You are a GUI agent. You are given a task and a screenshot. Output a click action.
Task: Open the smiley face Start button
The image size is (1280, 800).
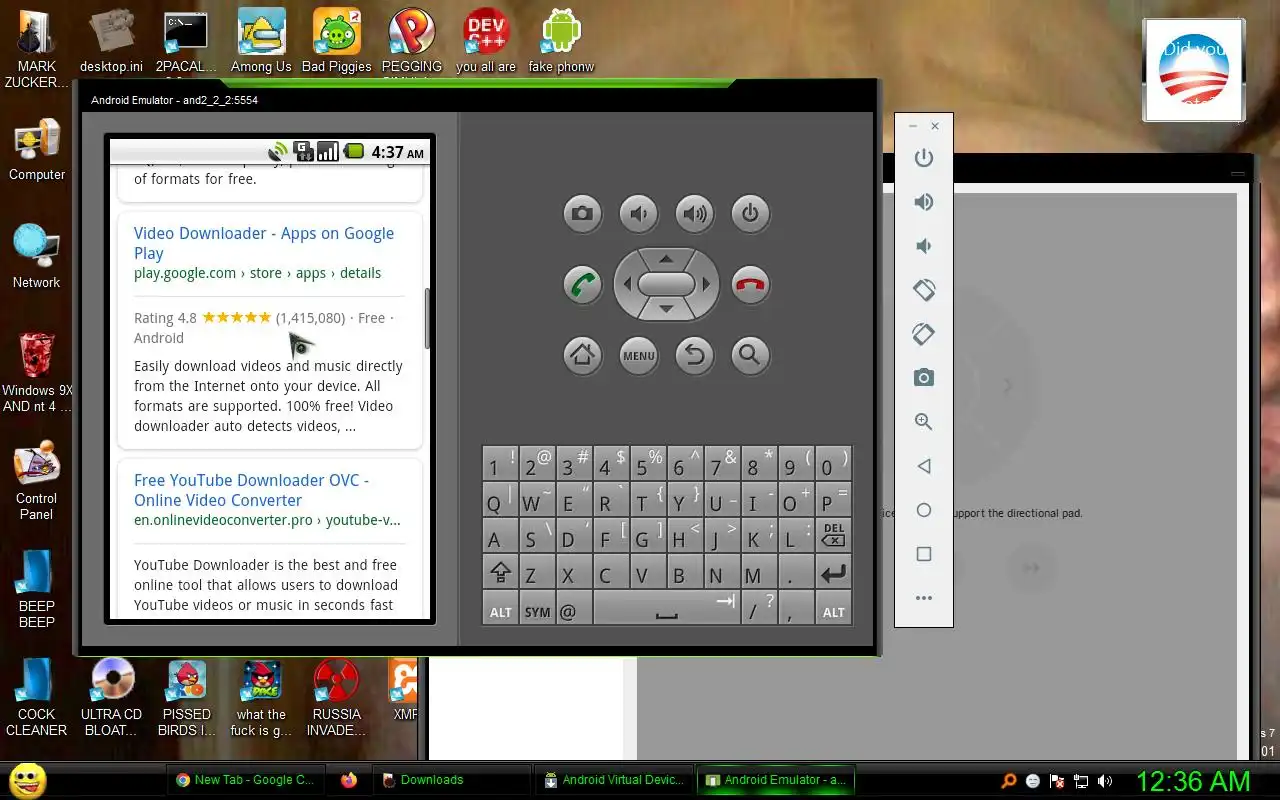[x=27, y=780]
